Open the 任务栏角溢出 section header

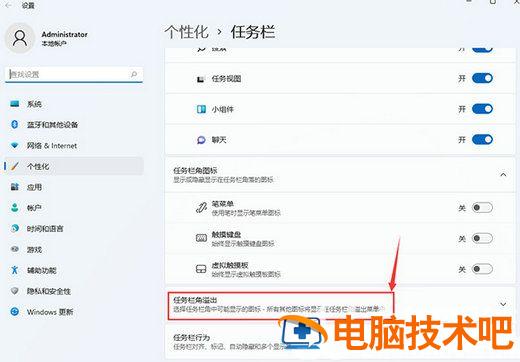(340, 305)
